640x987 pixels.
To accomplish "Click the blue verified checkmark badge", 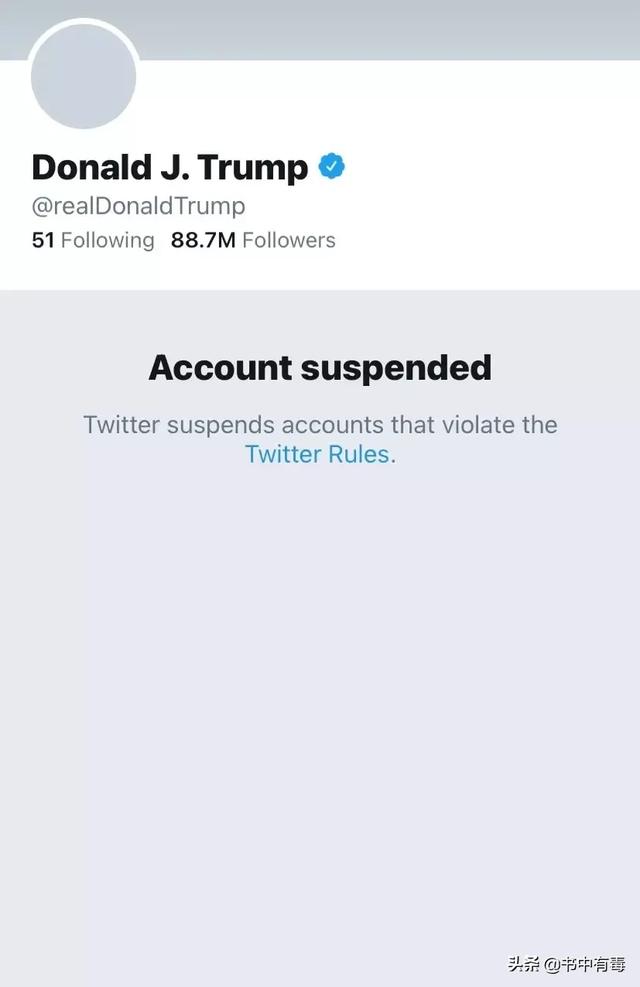I will tap(332, 166).
